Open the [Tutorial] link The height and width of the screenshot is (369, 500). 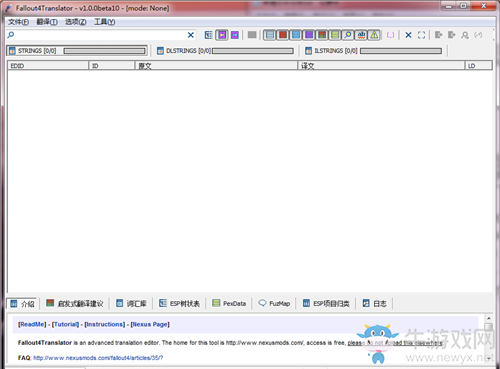click(x=65, y=324)
